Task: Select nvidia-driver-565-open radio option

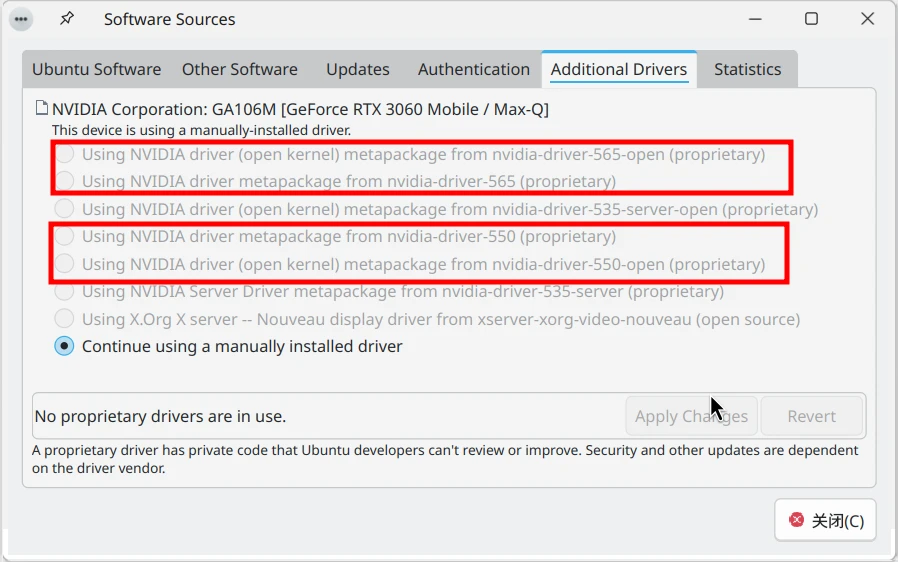Action: coord(65,154)
